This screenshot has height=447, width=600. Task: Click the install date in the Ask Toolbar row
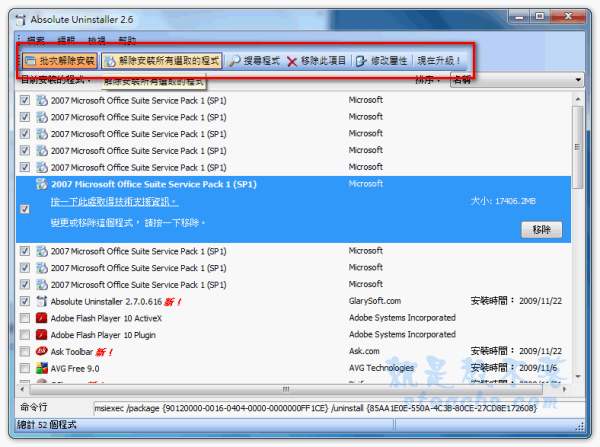click(516, 351)
